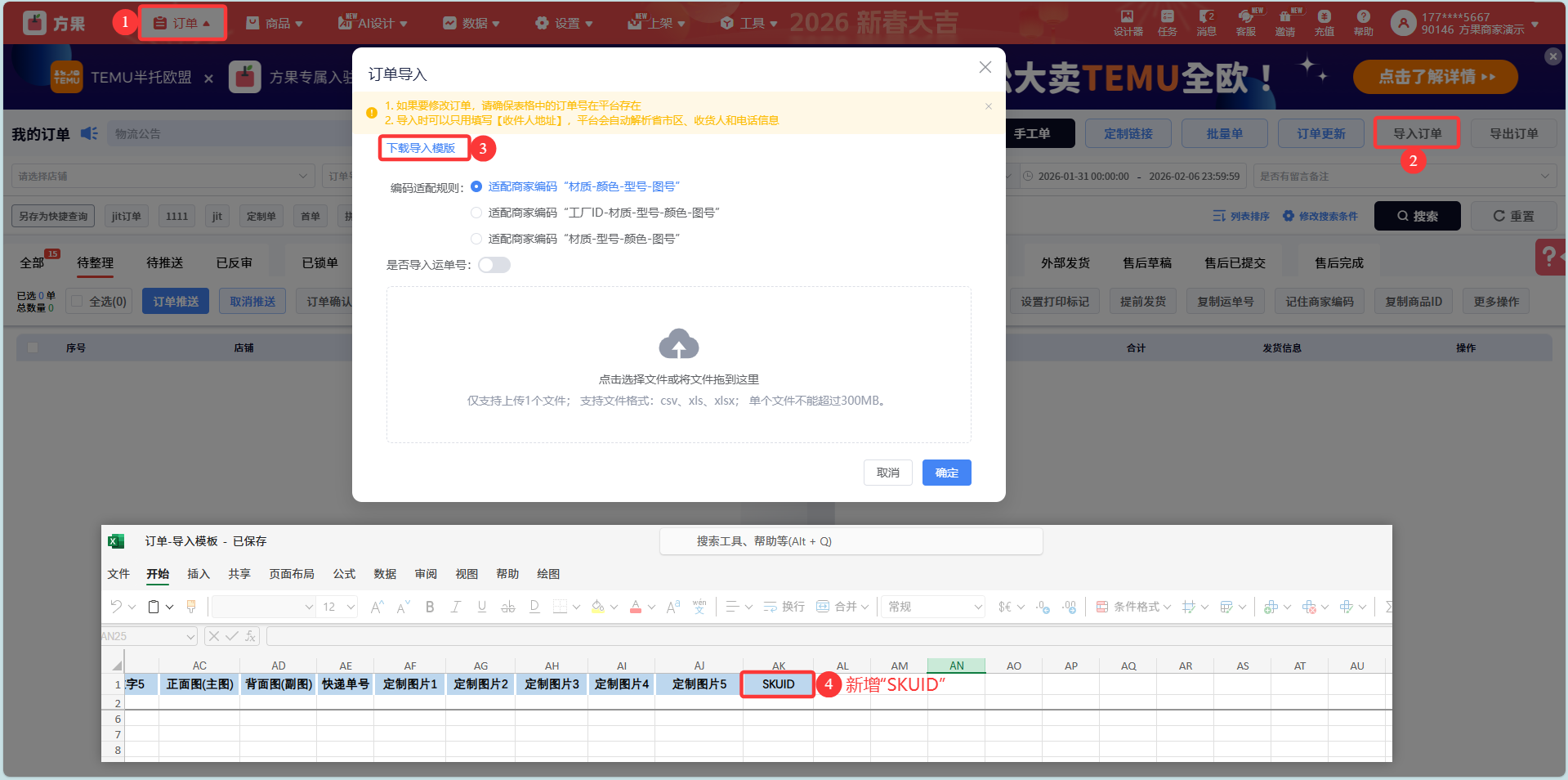1568x780 pixels.
Task: Open 消息 messages icon in the top bar
Action: [1206, 22]
